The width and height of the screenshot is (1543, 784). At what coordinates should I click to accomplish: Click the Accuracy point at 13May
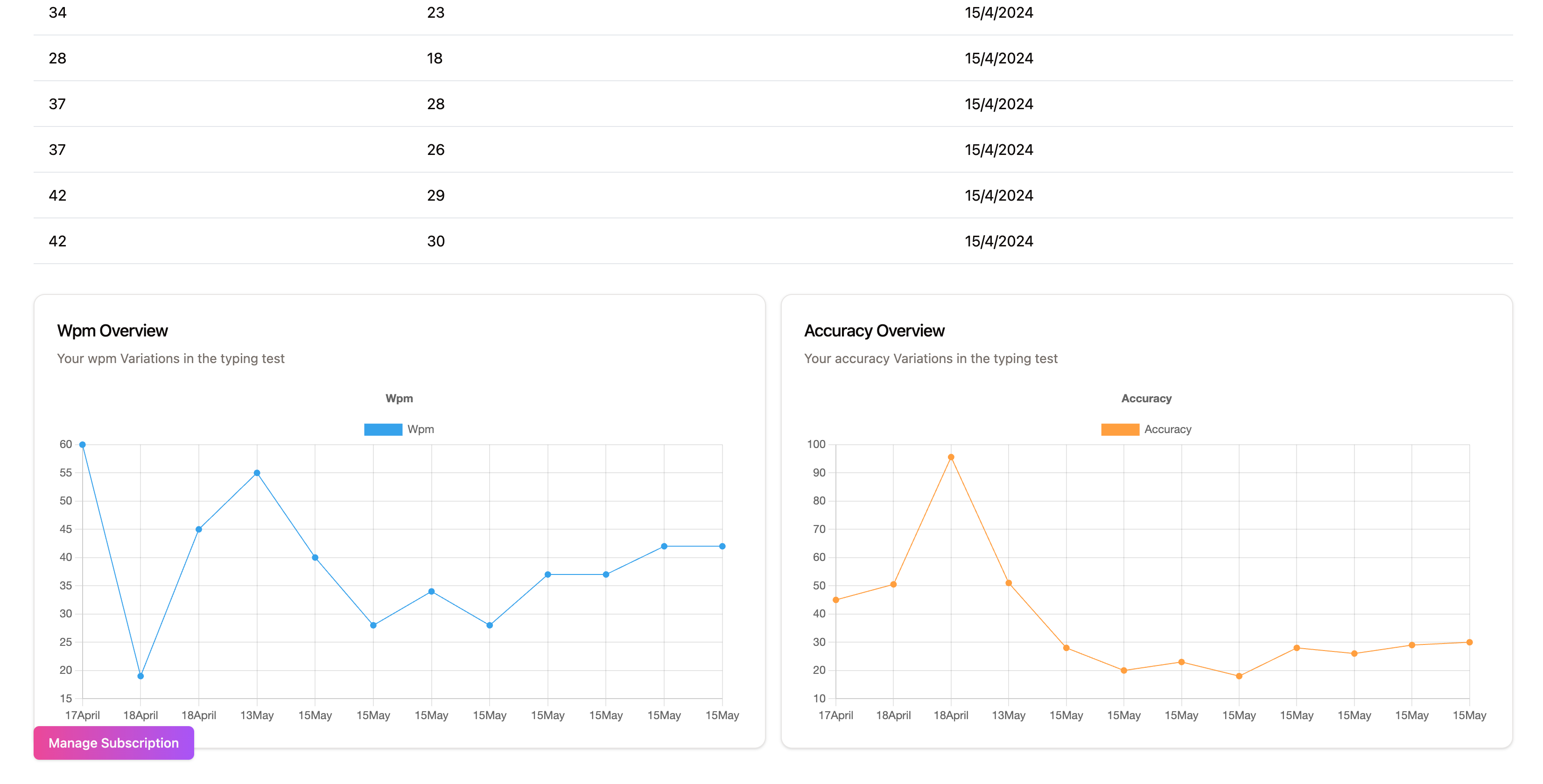point(1009,583)
